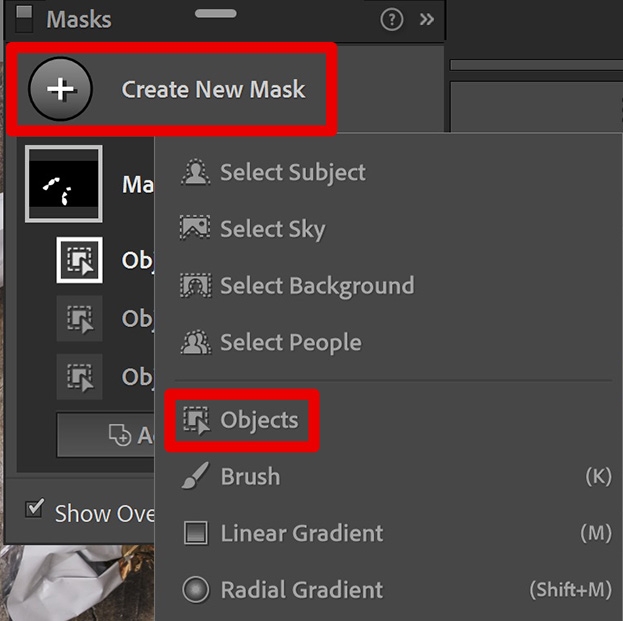Click the Radial Gradient circle icon
The image size is (623, 621).
tap(195, 590)
